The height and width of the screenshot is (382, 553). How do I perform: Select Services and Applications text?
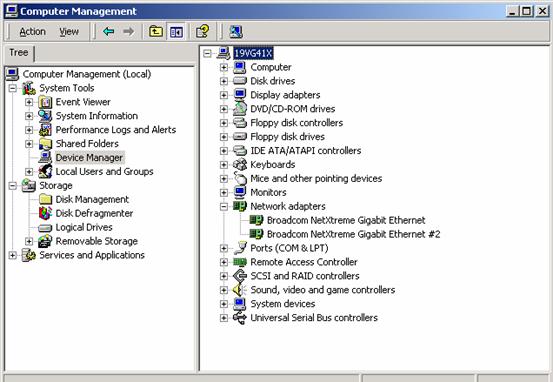[x=92, y=255]
